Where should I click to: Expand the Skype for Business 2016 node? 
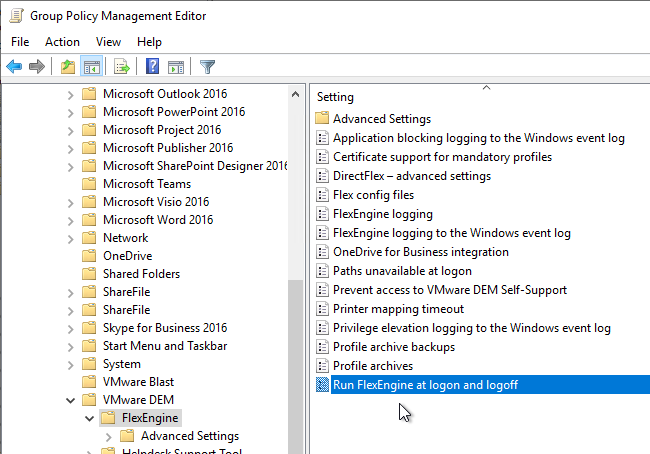[70, 328]
